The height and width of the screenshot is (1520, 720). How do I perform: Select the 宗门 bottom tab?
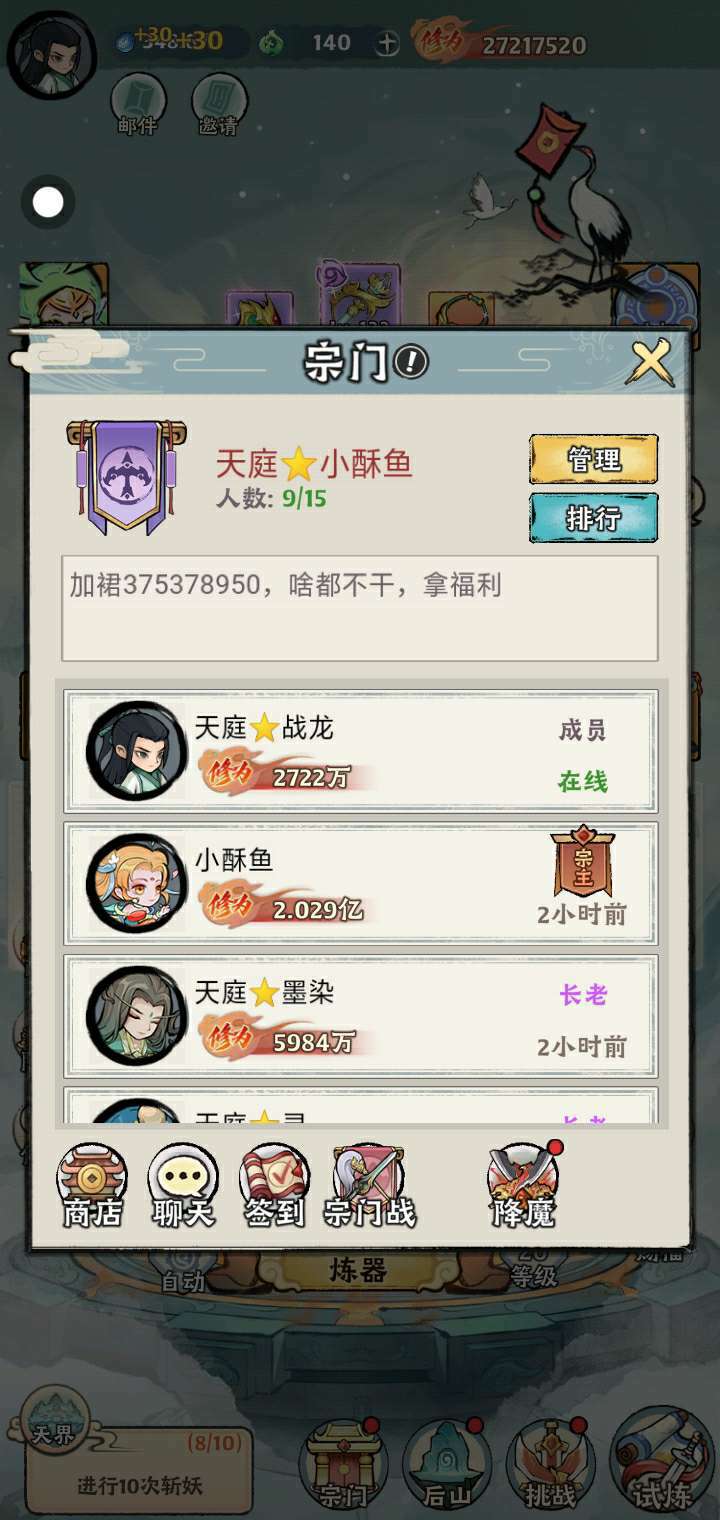point(342,1464)
